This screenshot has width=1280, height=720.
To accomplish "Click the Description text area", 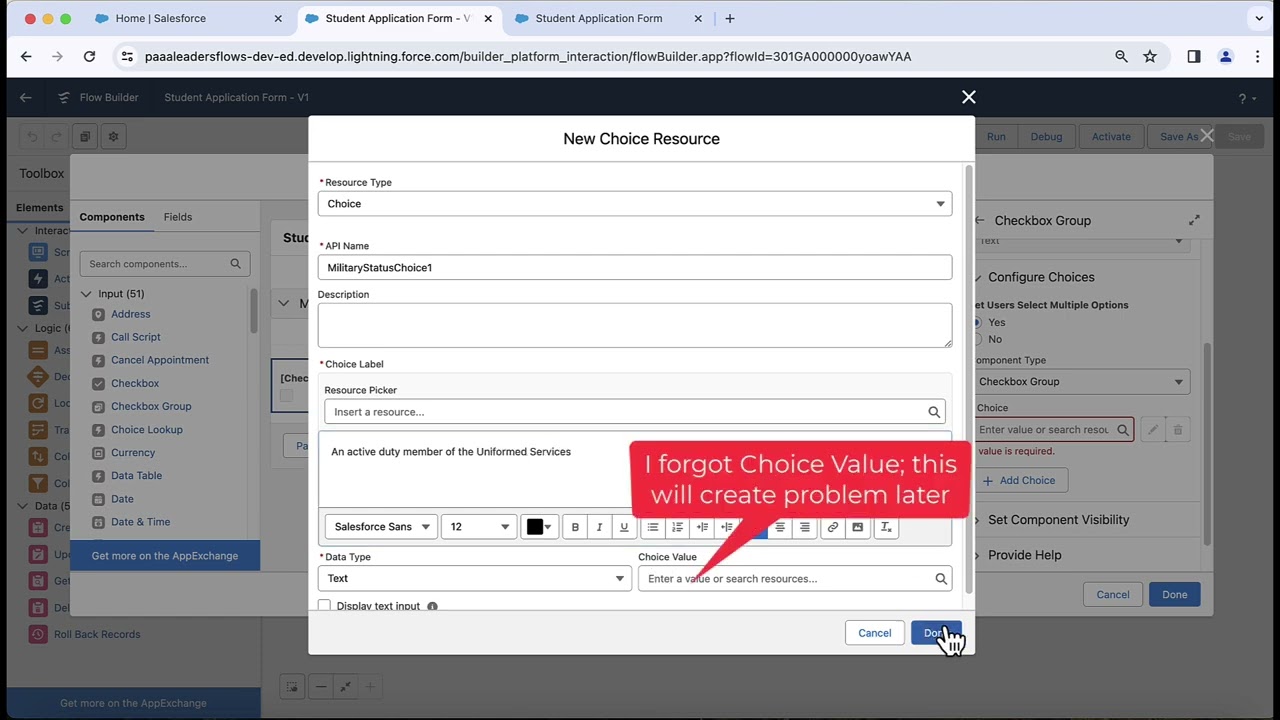I will click(634, 326).
